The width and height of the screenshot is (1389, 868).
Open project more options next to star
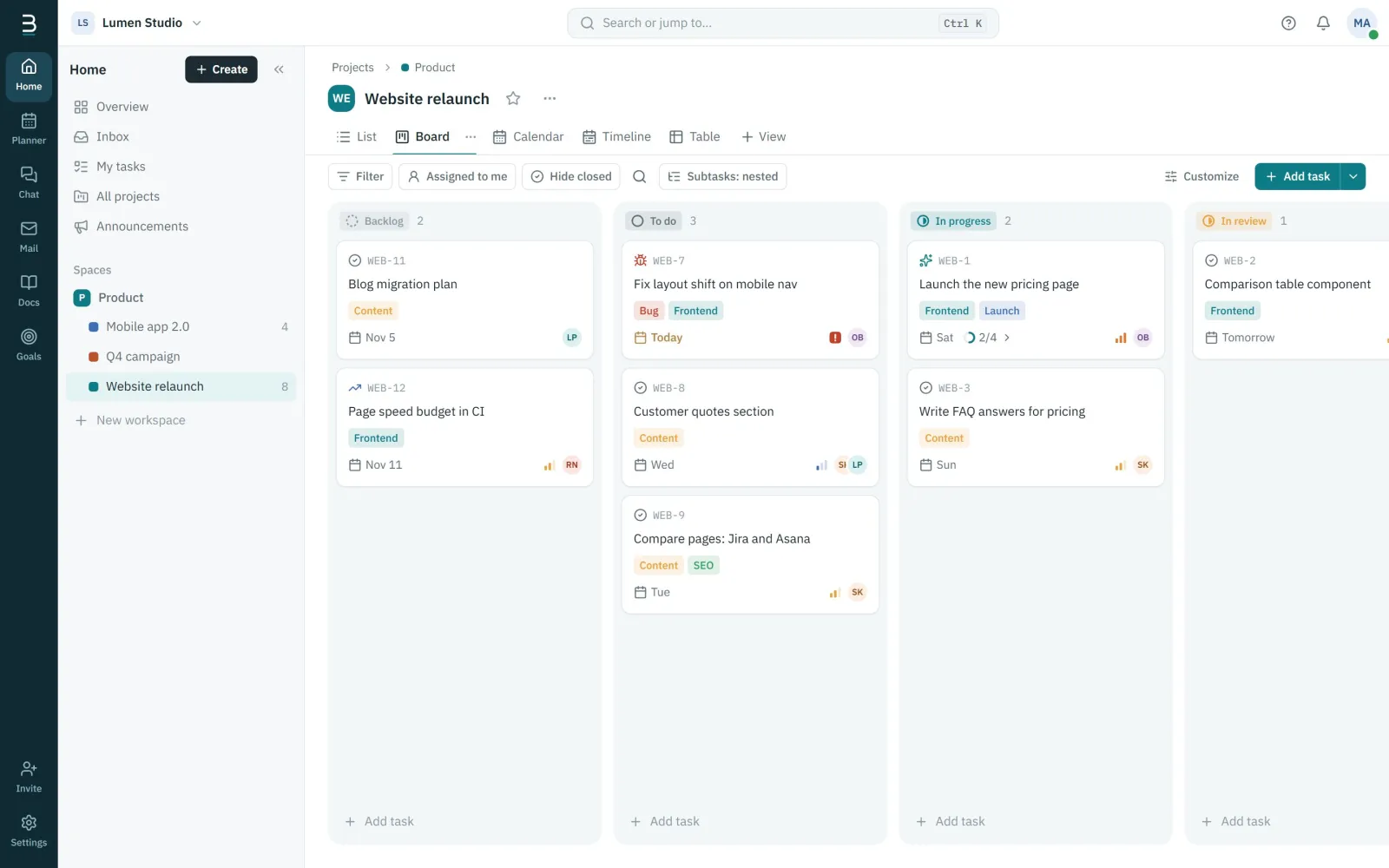(x=550, y=99)
